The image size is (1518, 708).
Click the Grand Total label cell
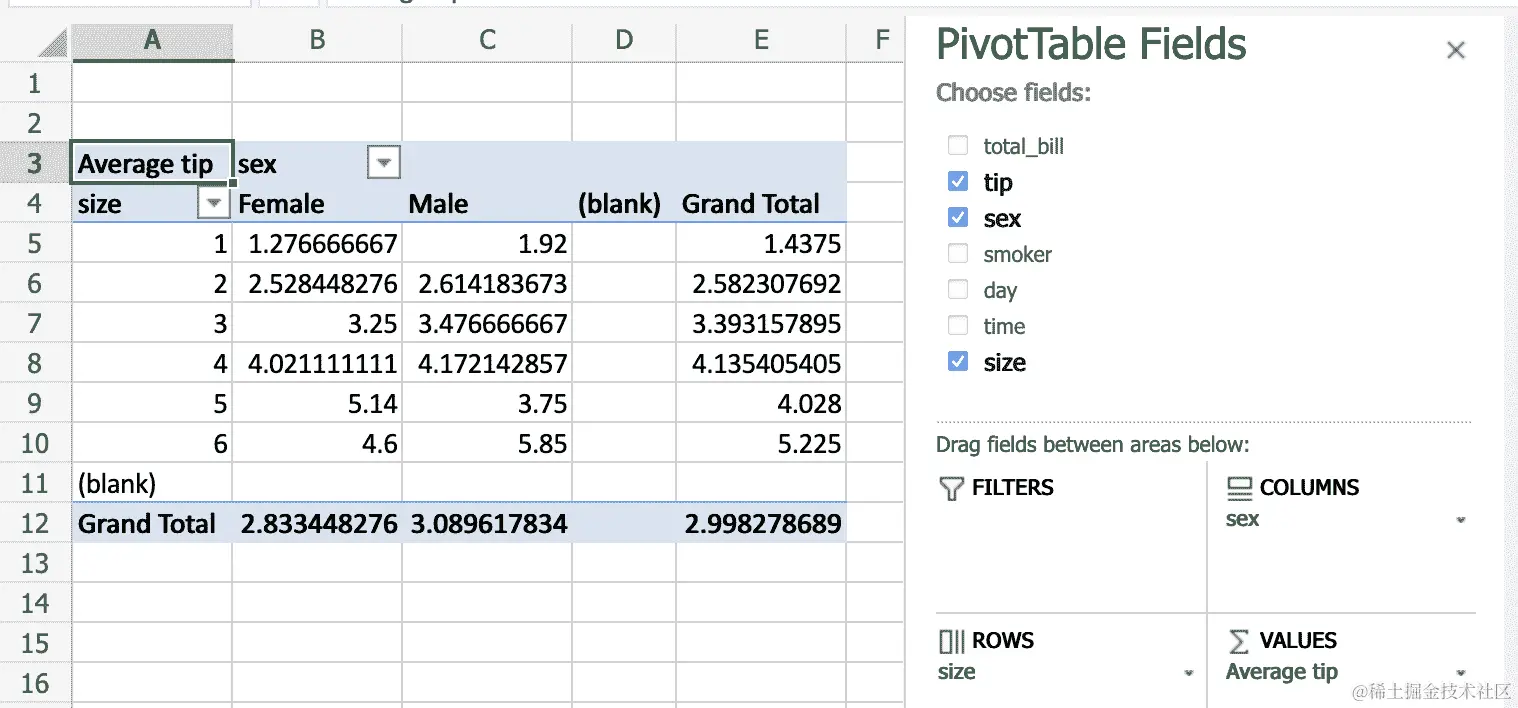pyautogui.click(x=147, y=523)
